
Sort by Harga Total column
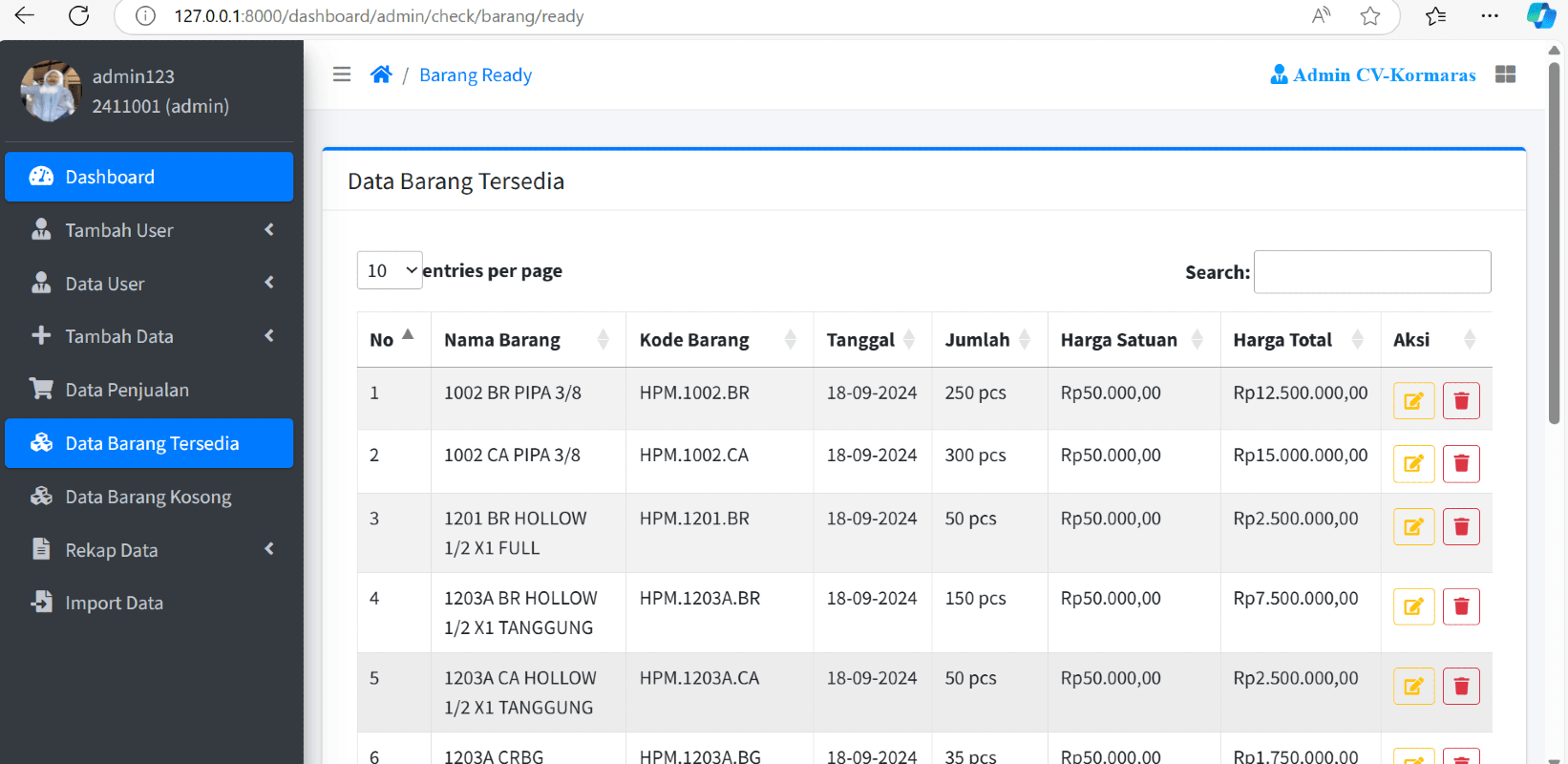click(1301, 339)
